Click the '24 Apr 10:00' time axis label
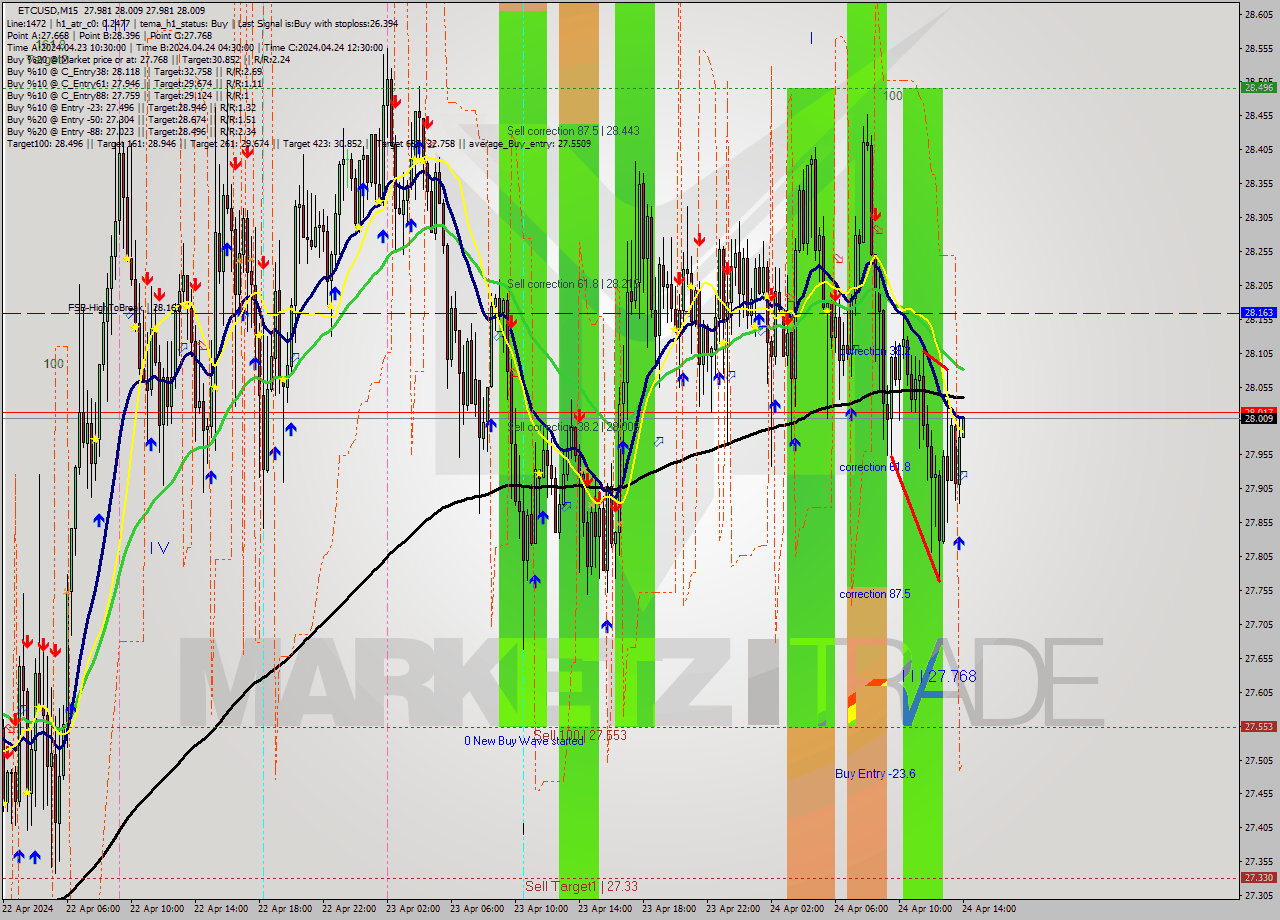 (926, 909)
